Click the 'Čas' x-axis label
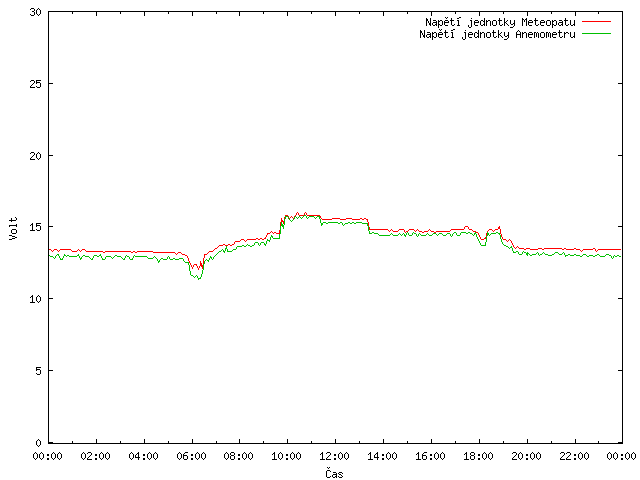This screenshot has height=480, width=640. 334,473
